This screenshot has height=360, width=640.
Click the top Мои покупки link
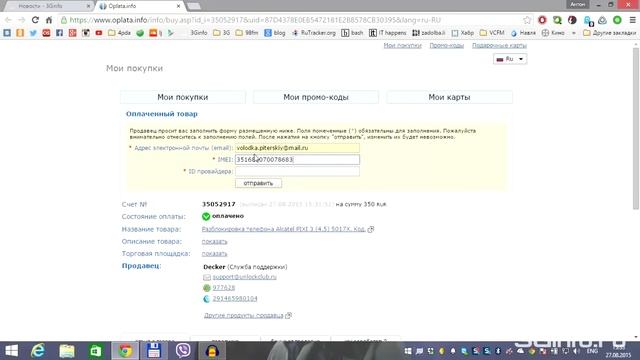click(402, 45)
